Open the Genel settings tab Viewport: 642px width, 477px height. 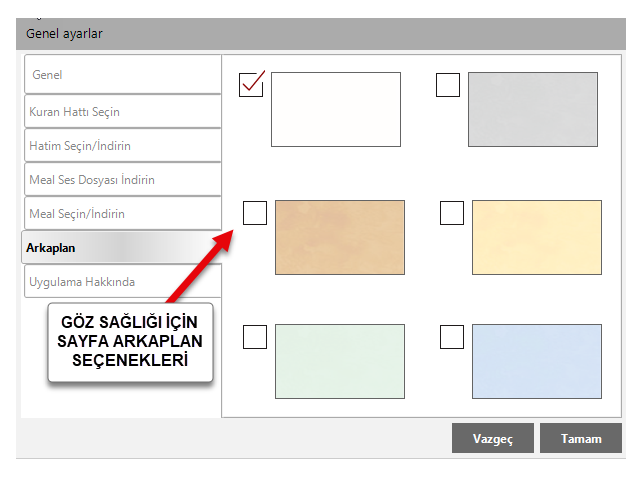pyautogui.click(x=123, y=75)
